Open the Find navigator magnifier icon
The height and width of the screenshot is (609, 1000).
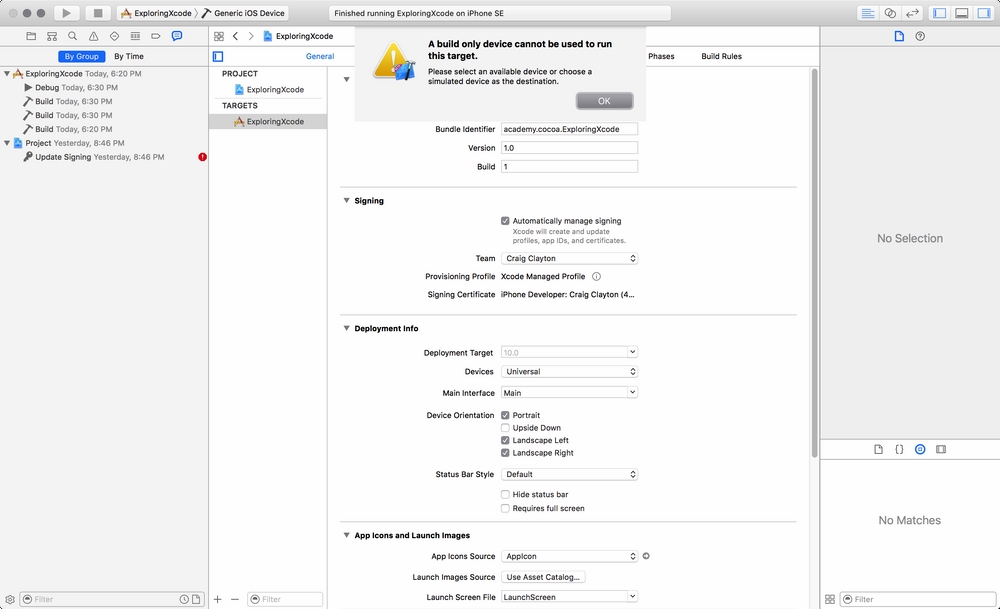tap(73, 36)
